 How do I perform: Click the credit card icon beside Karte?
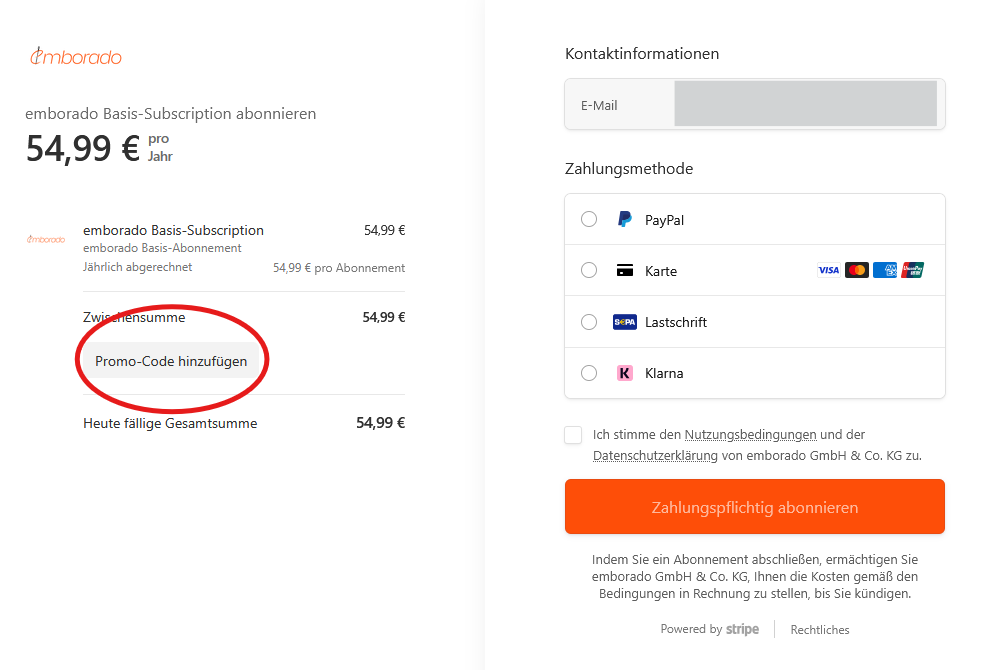(x=624, y=271)
